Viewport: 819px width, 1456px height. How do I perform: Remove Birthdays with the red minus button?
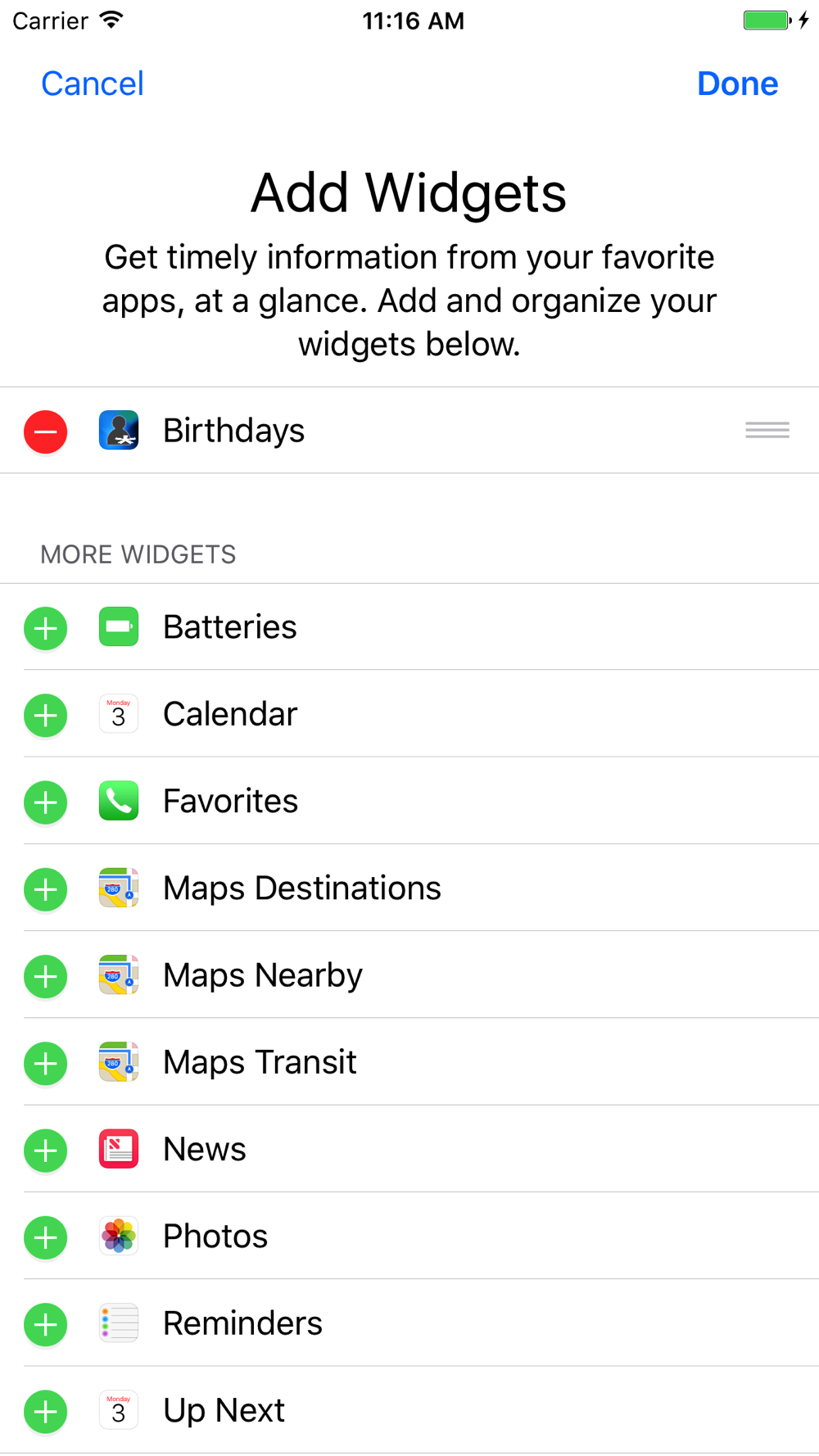[x=46, y=432]
